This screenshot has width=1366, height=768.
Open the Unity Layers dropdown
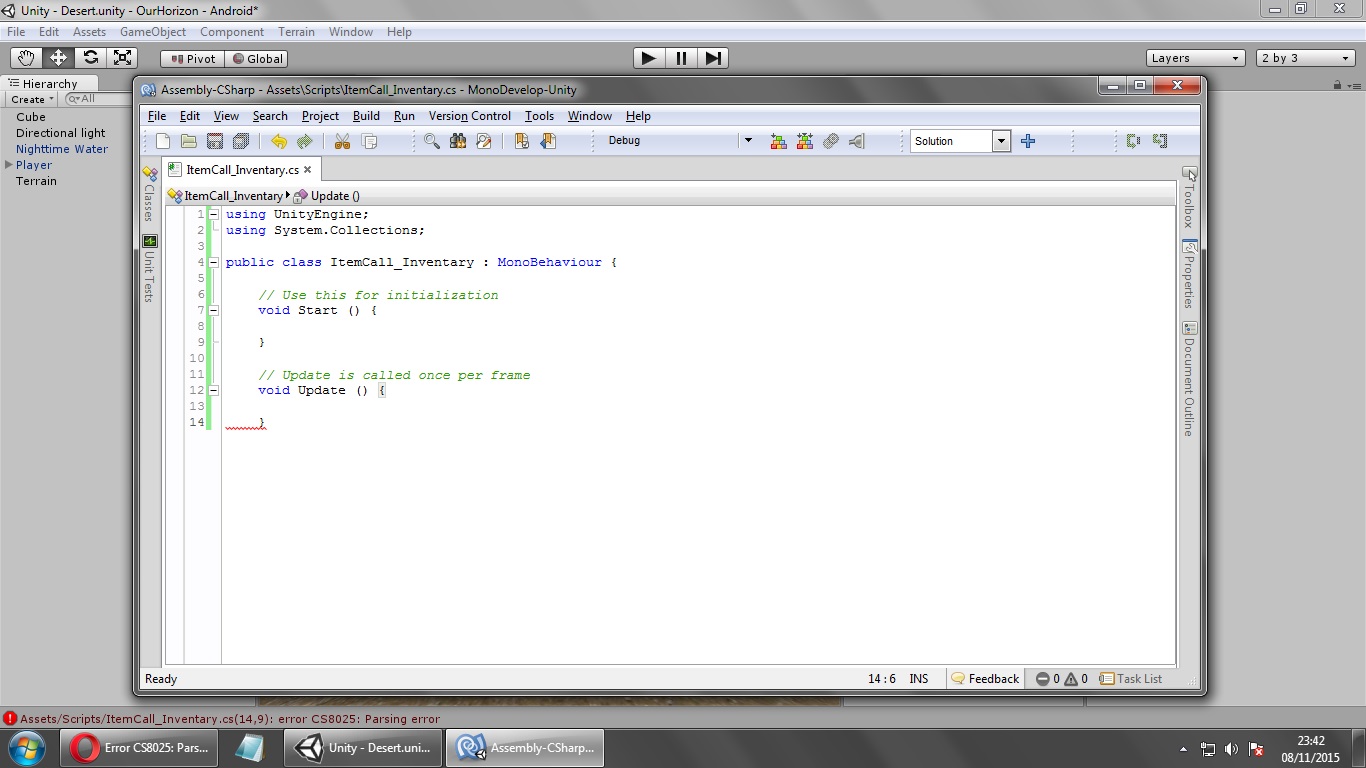(x=1196, y=58)
